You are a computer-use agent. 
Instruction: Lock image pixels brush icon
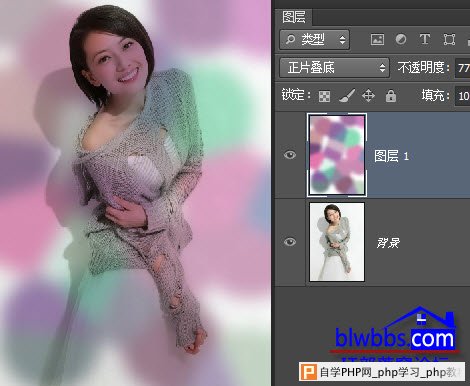click(x=347, y=96)
